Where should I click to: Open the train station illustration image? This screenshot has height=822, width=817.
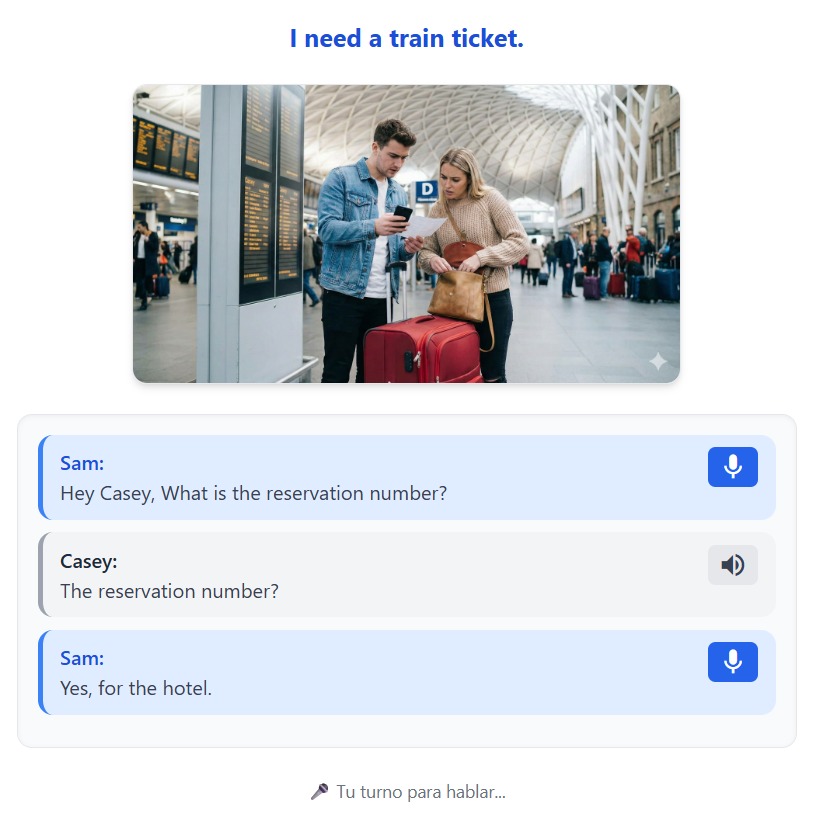coord(406,234)
